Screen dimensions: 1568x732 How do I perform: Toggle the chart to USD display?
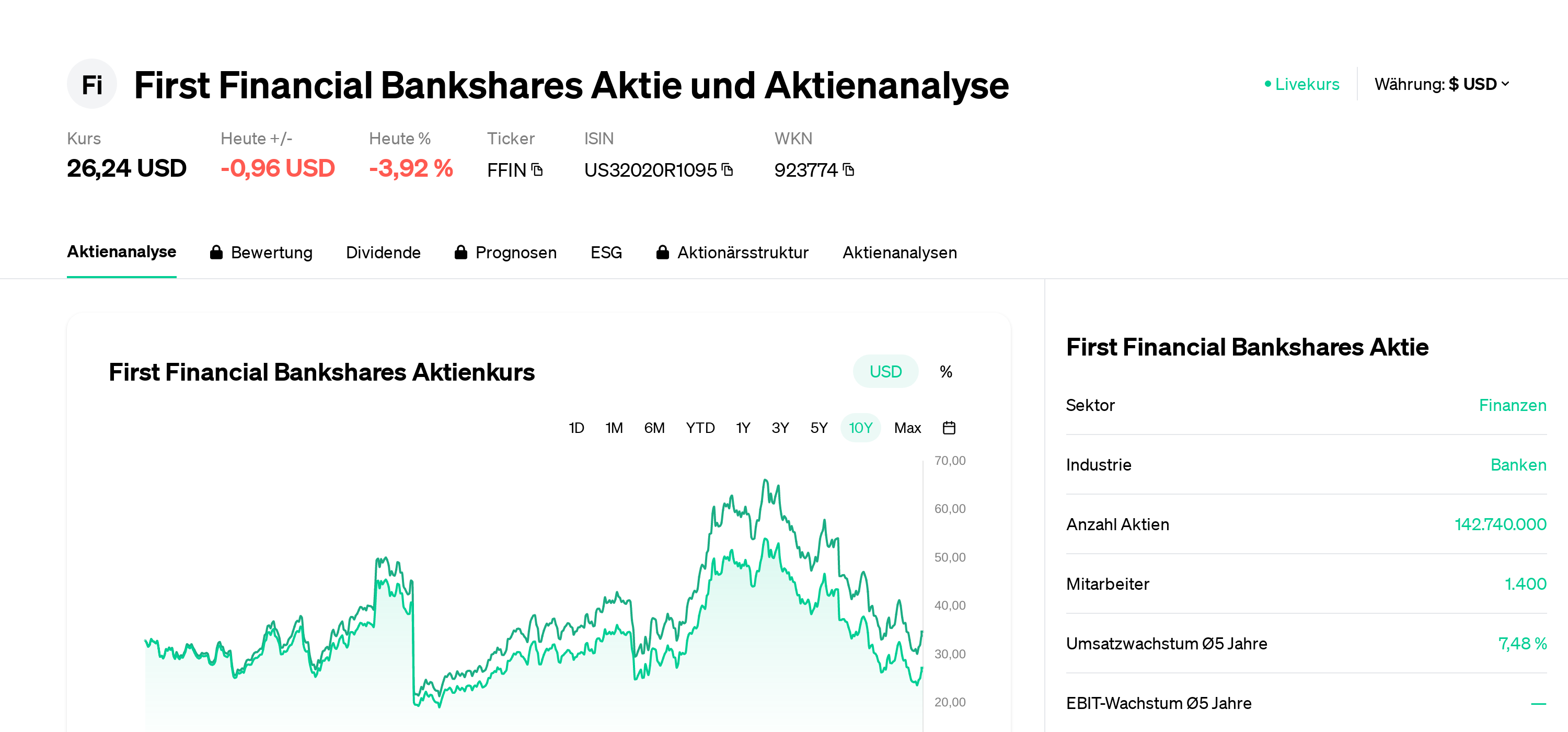[885, 371]
